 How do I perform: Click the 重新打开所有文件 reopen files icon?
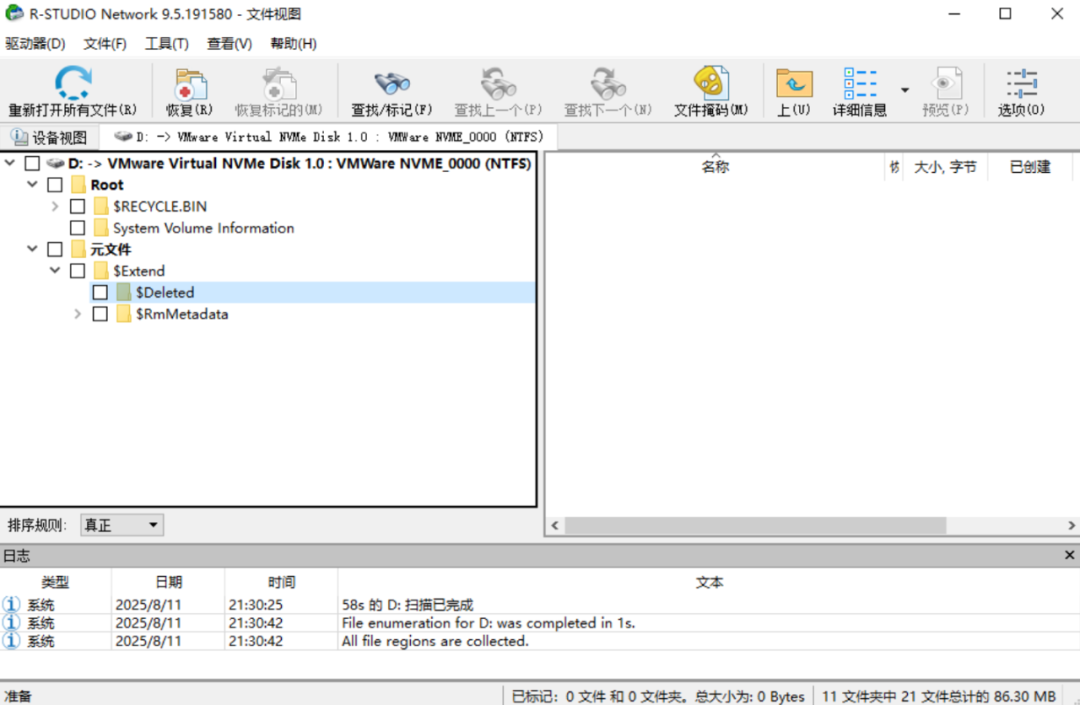coord(72,84)
